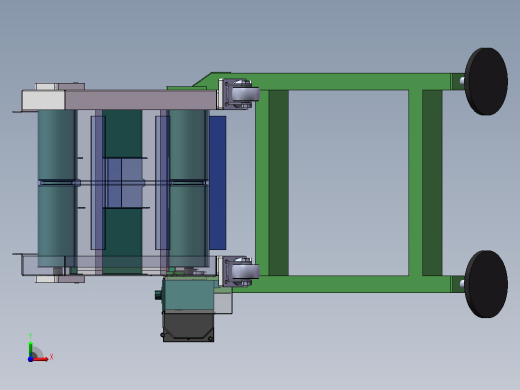
Task: Pick the upper swivel caster wheel
Action: (x=246, y=94)
